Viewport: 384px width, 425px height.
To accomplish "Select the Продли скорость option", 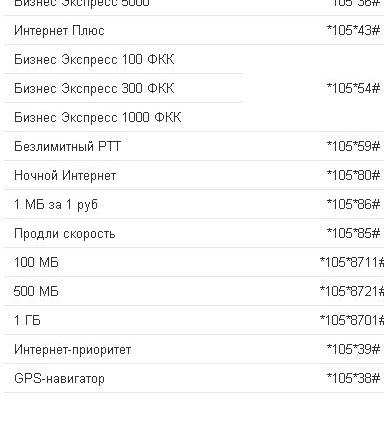I will (65, 234).
